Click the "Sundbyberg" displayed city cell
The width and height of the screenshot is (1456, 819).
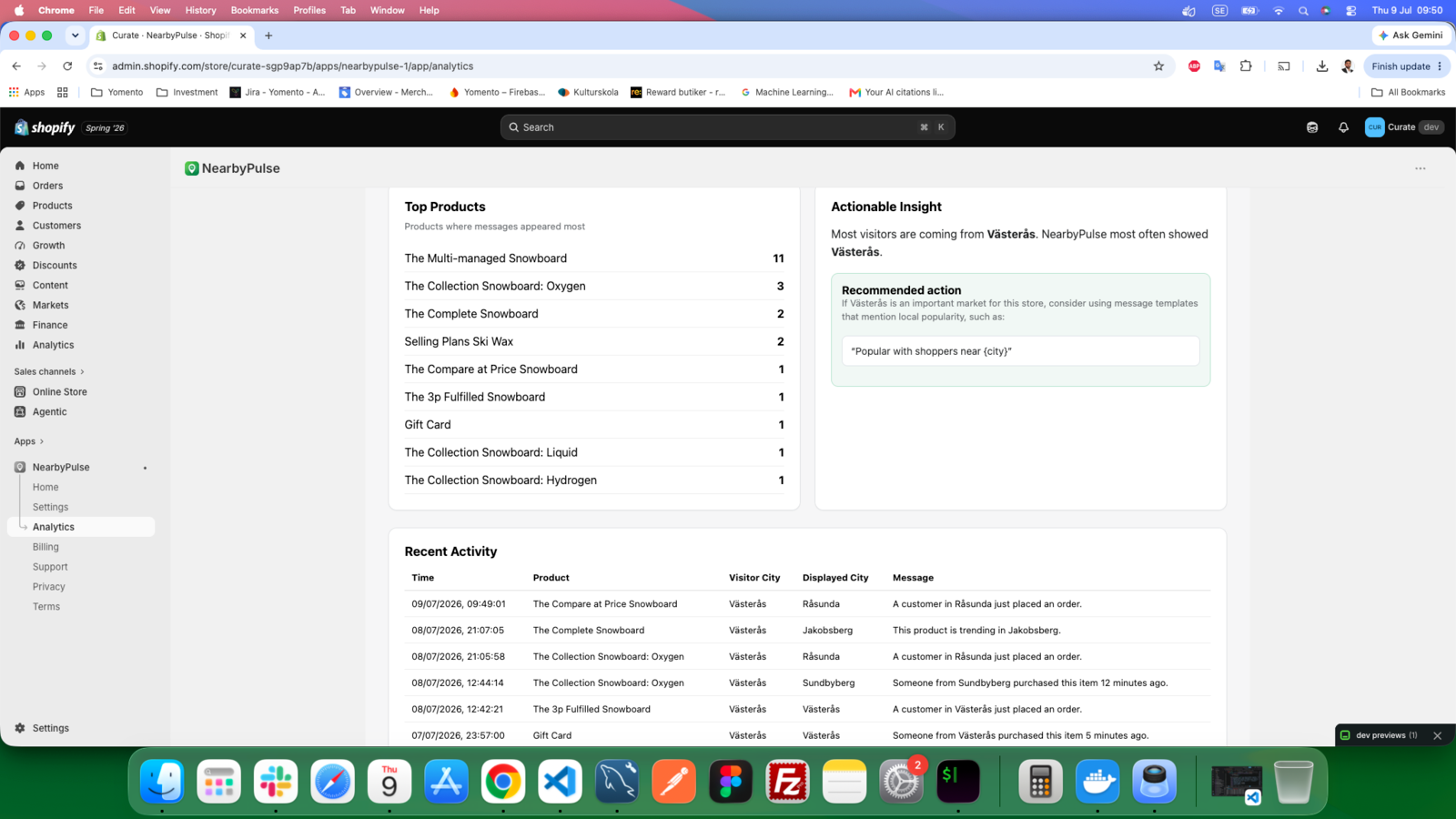pos(828,682)
